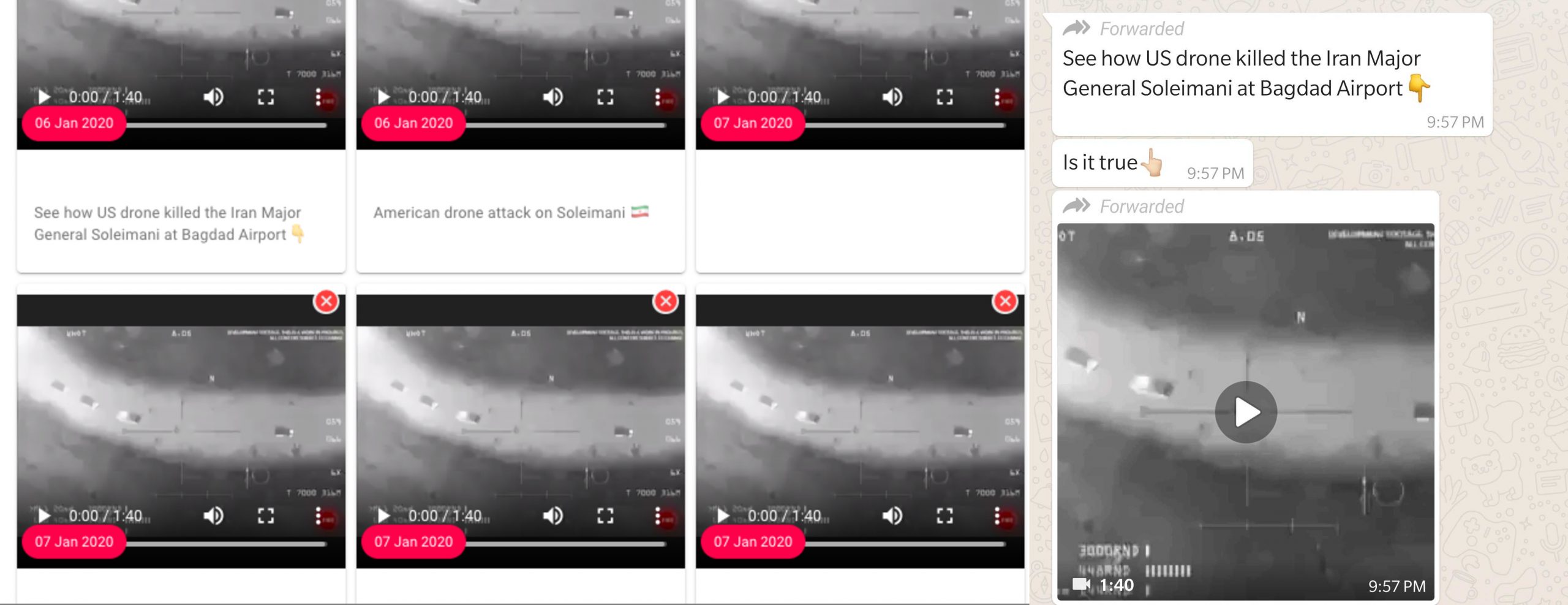Viewport: 1568px width, 605px height.
Task: Enter fullscreen on the top-middle video
Action: (605, 97)
